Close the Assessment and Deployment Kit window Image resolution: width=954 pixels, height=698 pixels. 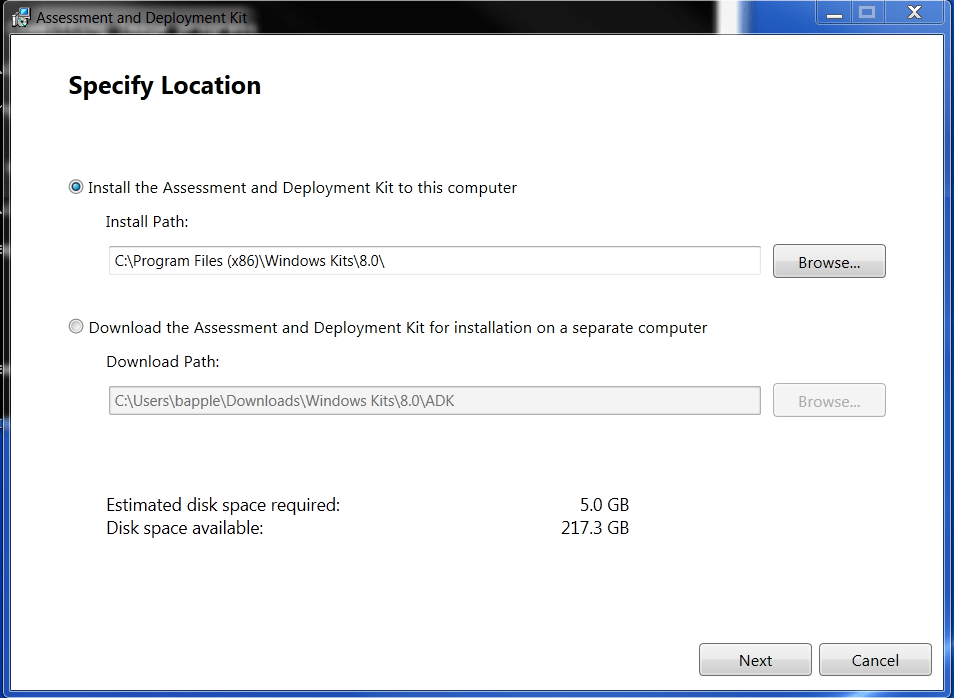(x=914, y=12)
